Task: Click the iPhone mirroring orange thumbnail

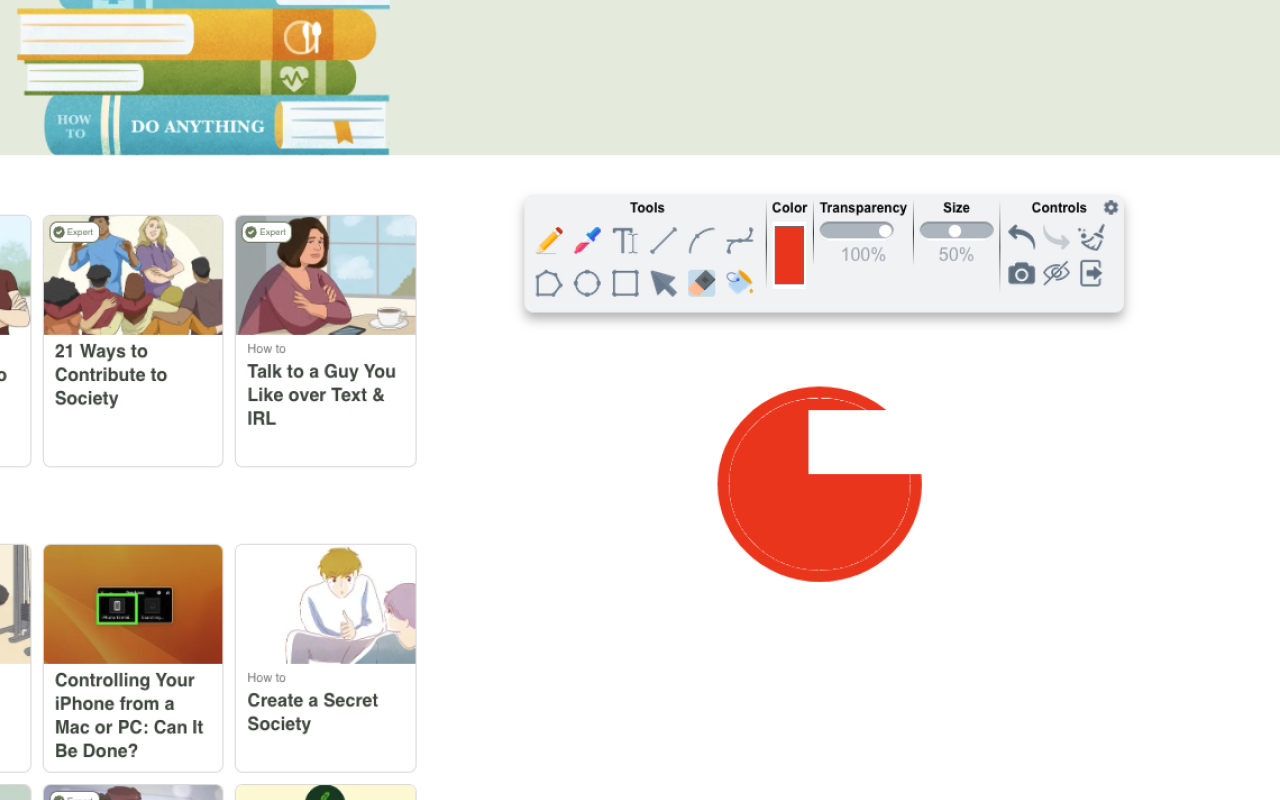Action: (x=133, y=604)
